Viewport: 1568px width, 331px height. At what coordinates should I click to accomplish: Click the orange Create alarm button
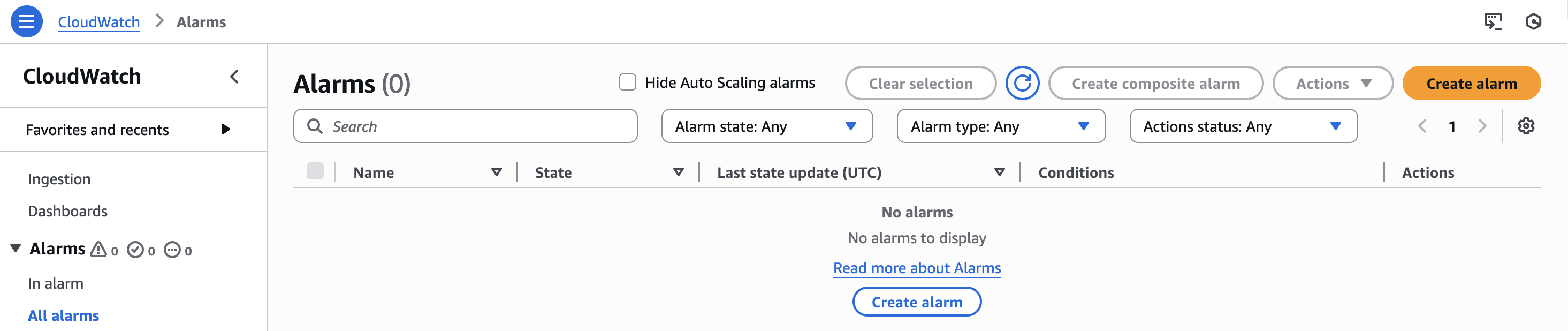(x=1471, y=84)
